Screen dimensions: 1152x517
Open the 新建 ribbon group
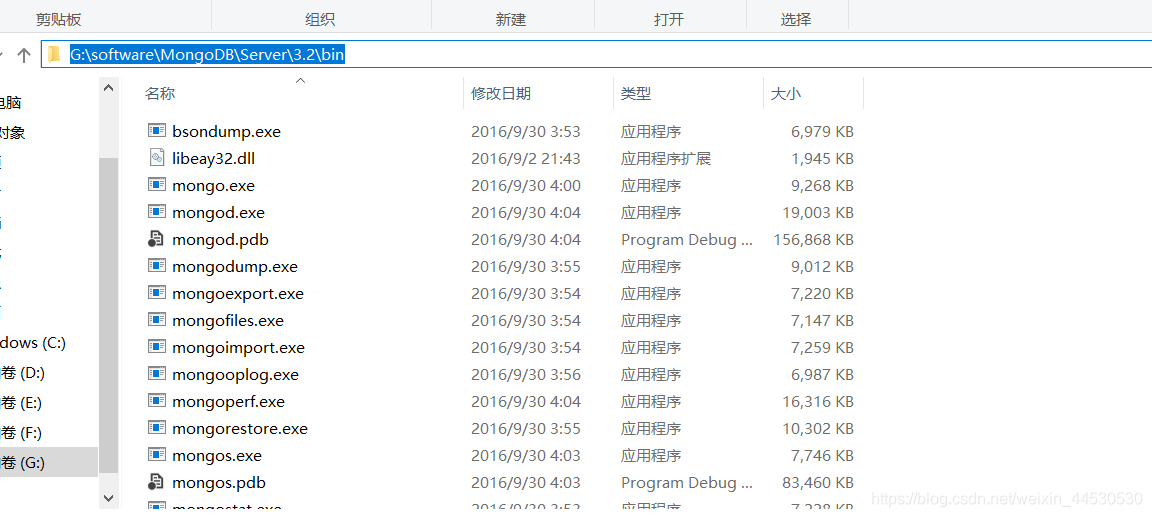[511, 20]
